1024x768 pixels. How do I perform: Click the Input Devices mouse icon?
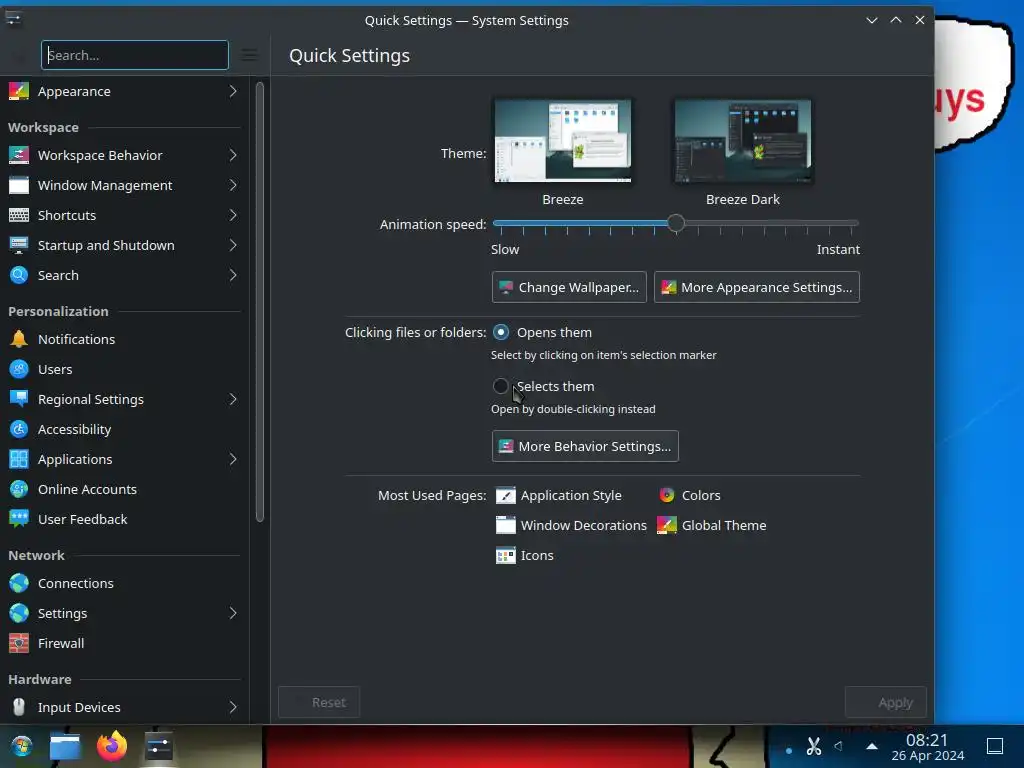coord(19,707)
